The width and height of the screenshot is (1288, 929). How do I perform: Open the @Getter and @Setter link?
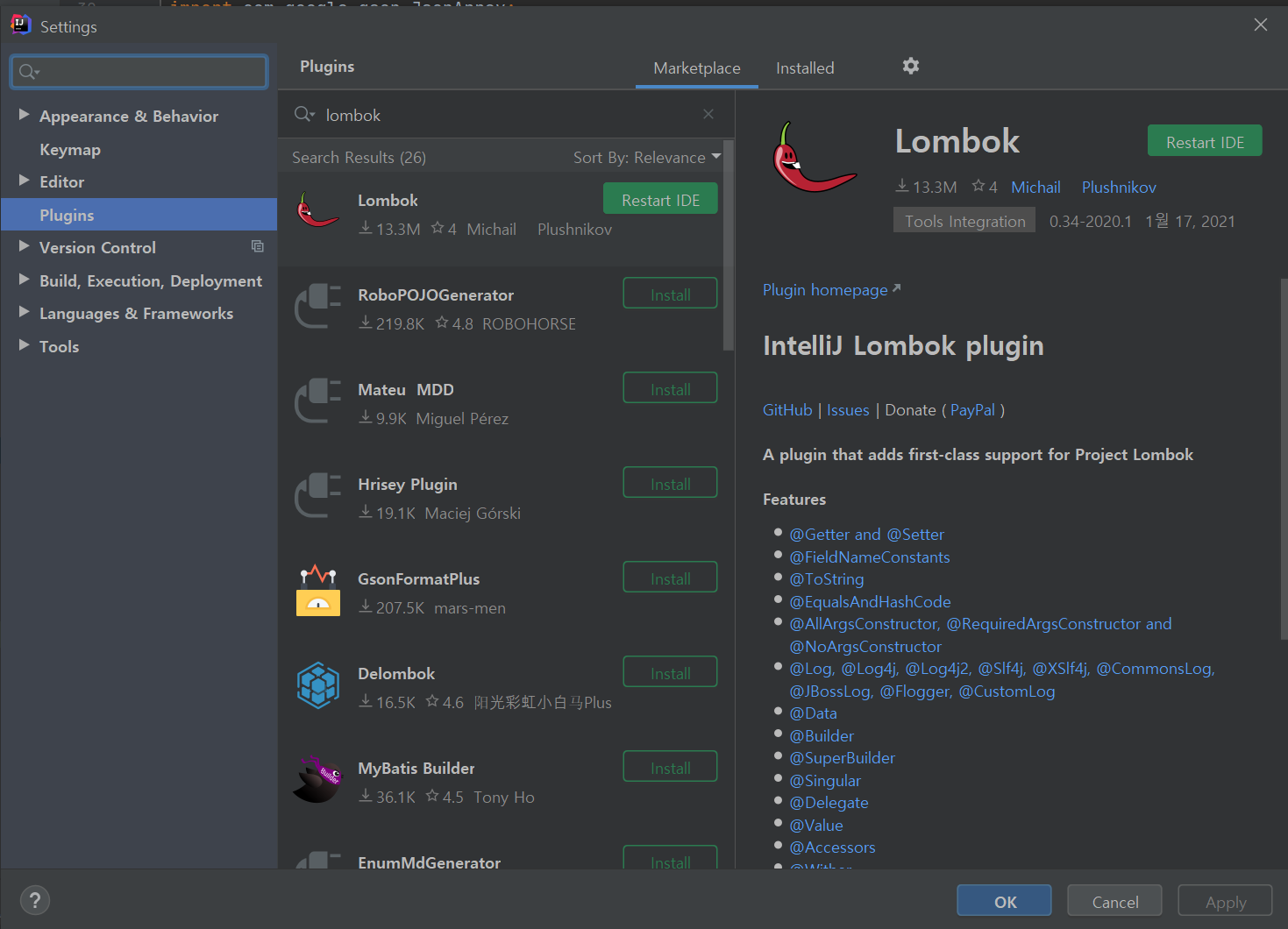pos(866,535)
